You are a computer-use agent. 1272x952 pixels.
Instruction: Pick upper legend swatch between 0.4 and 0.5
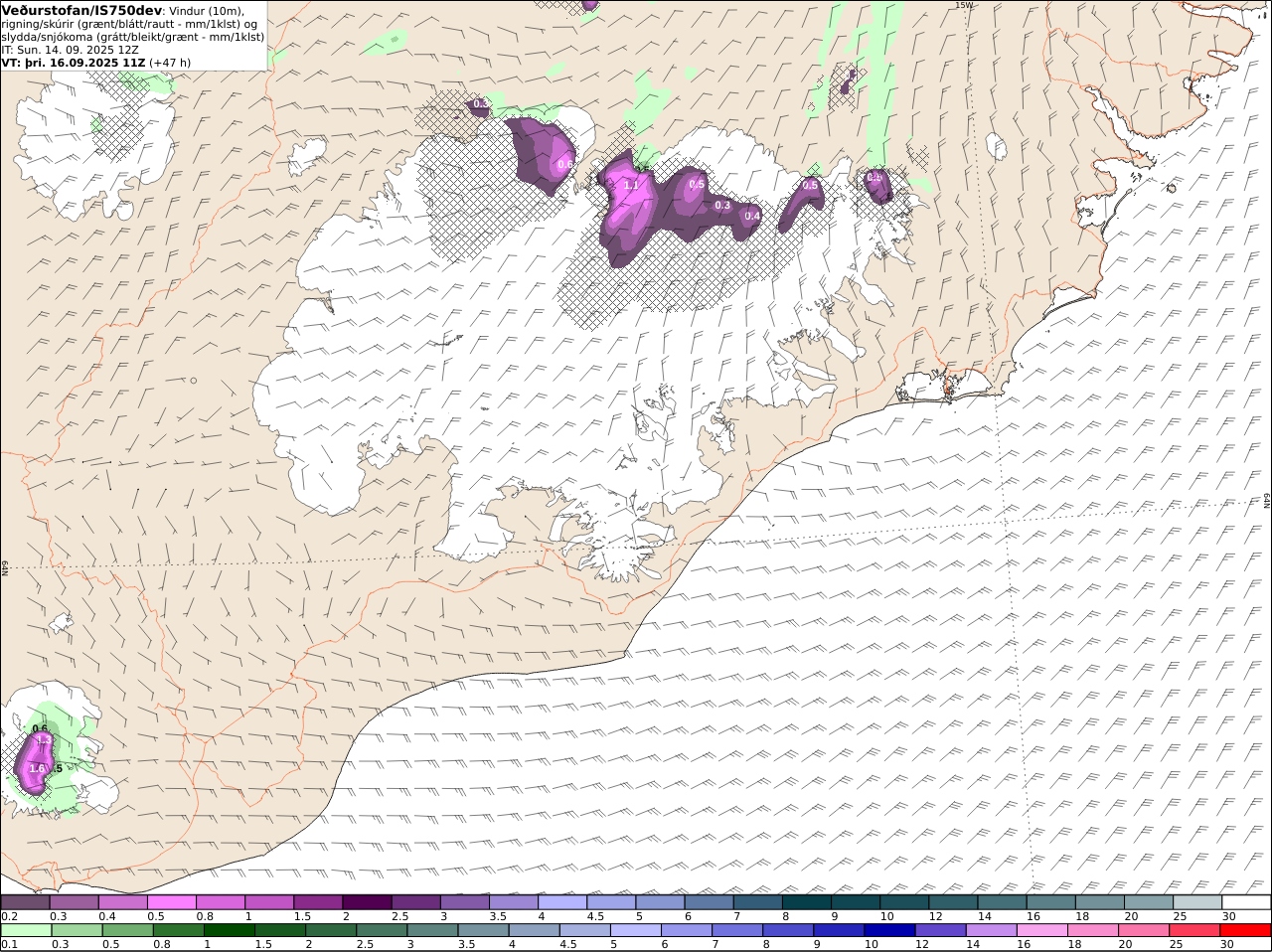[122, 902]
